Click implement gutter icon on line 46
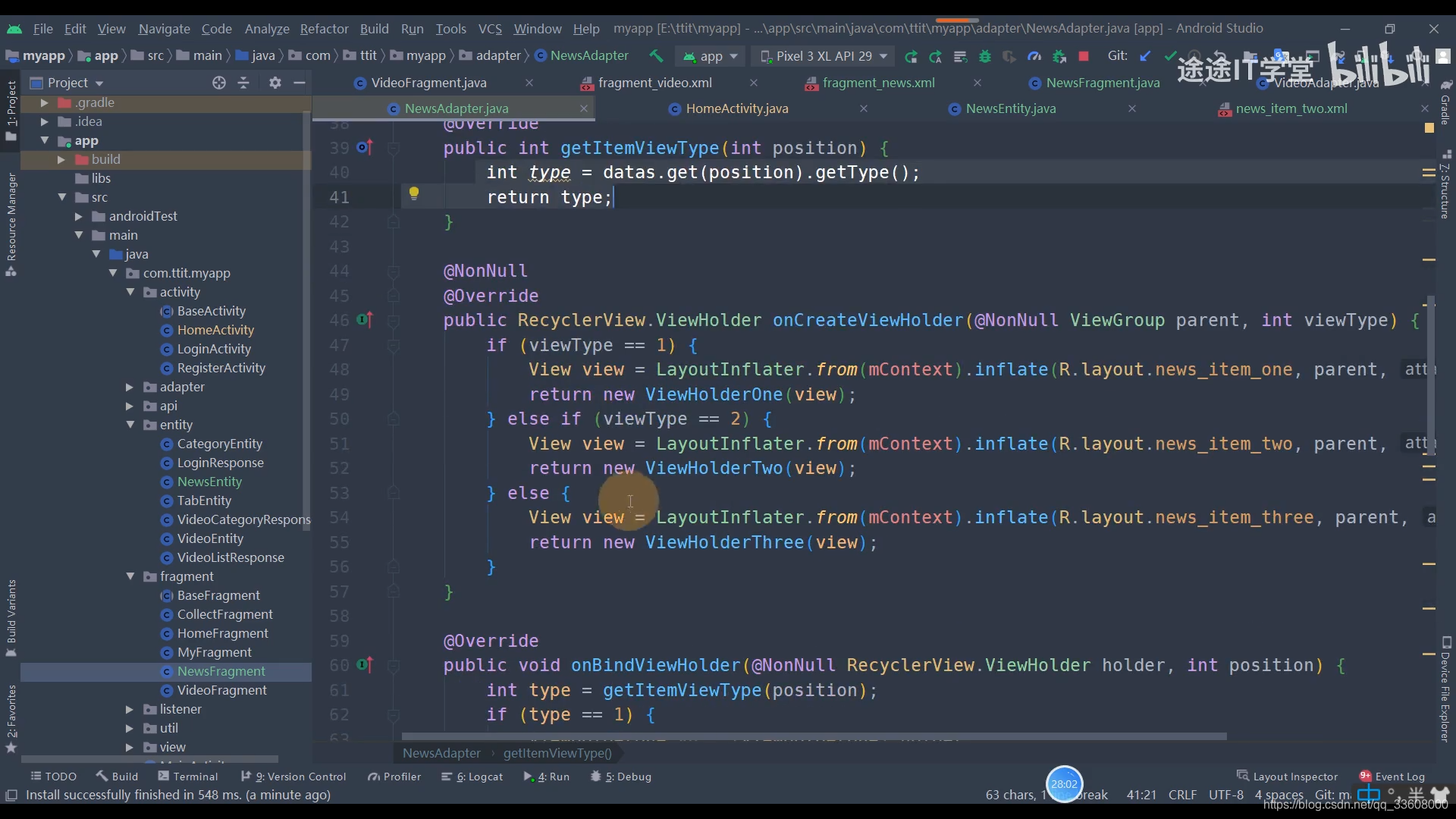The image size is (1456, 819). tap(365, 320)
